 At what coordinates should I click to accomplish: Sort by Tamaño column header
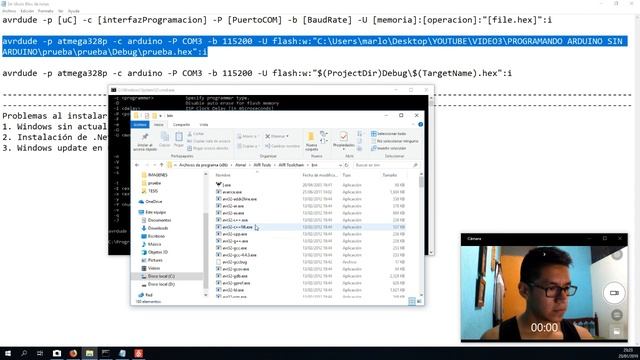(x=390, y=175)
